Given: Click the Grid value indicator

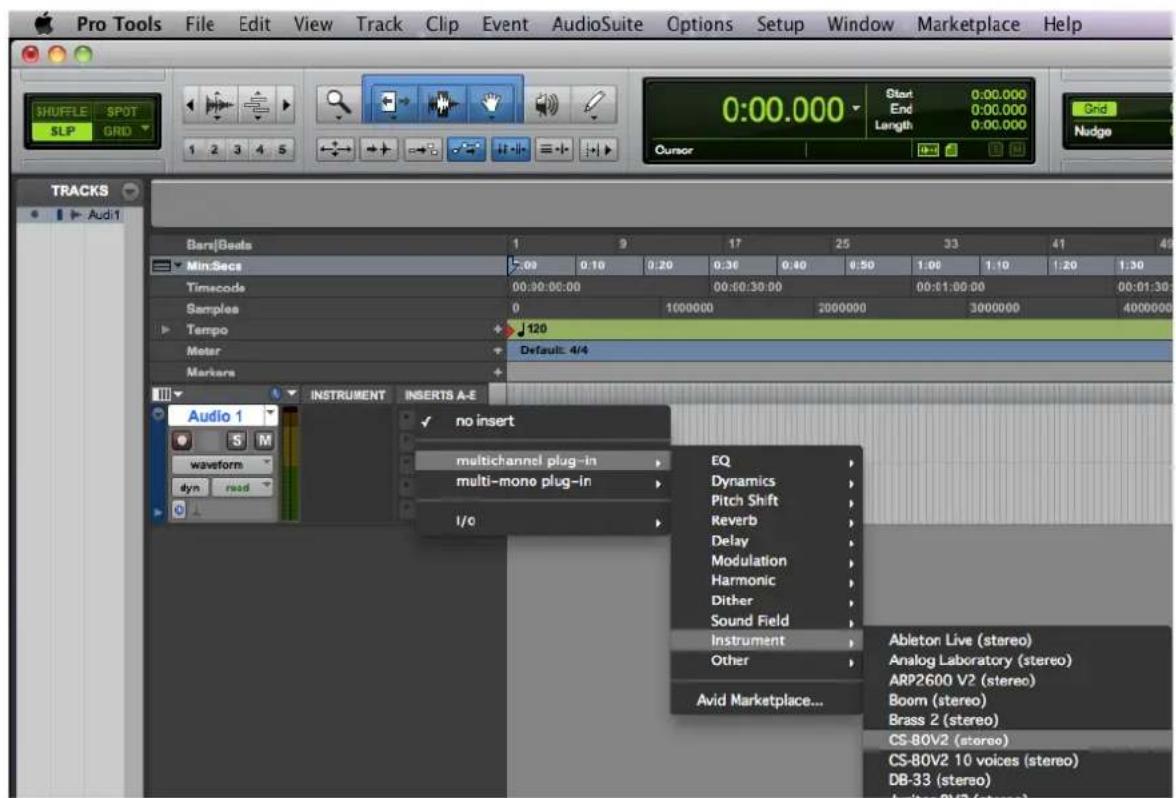Looking at the screenshot, I should coord(1094,109).
